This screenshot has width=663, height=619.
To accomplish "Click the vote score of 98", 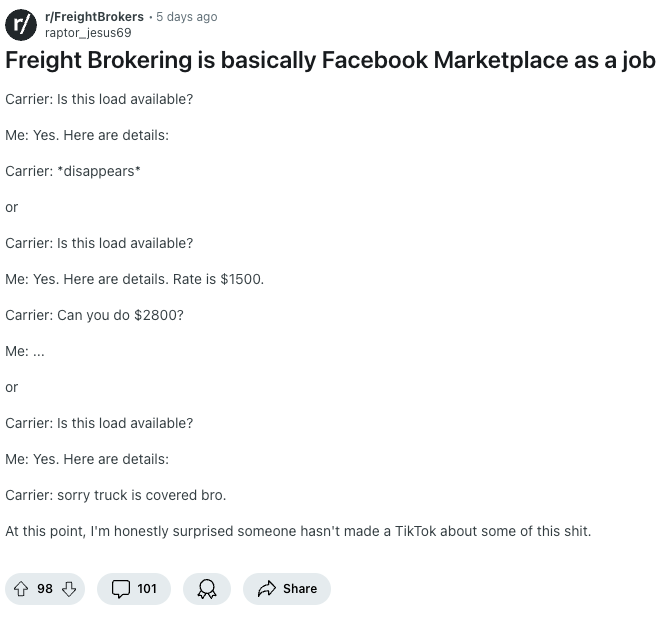I will pyautogui.click(x=45, y=589).
